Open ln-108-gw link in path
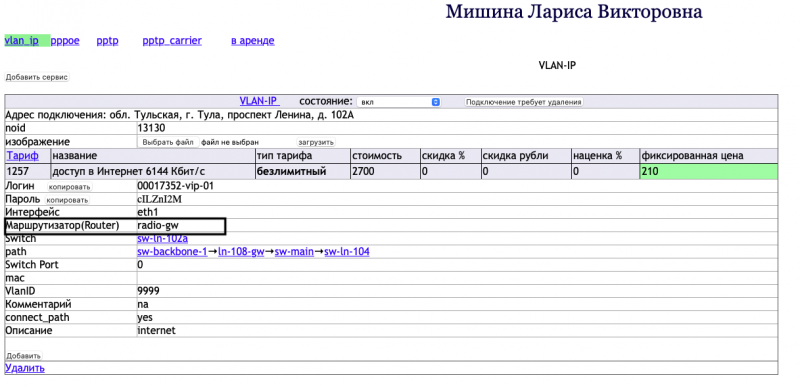The image size is (800, 388). pyautogui.click(x=241, y=252)
